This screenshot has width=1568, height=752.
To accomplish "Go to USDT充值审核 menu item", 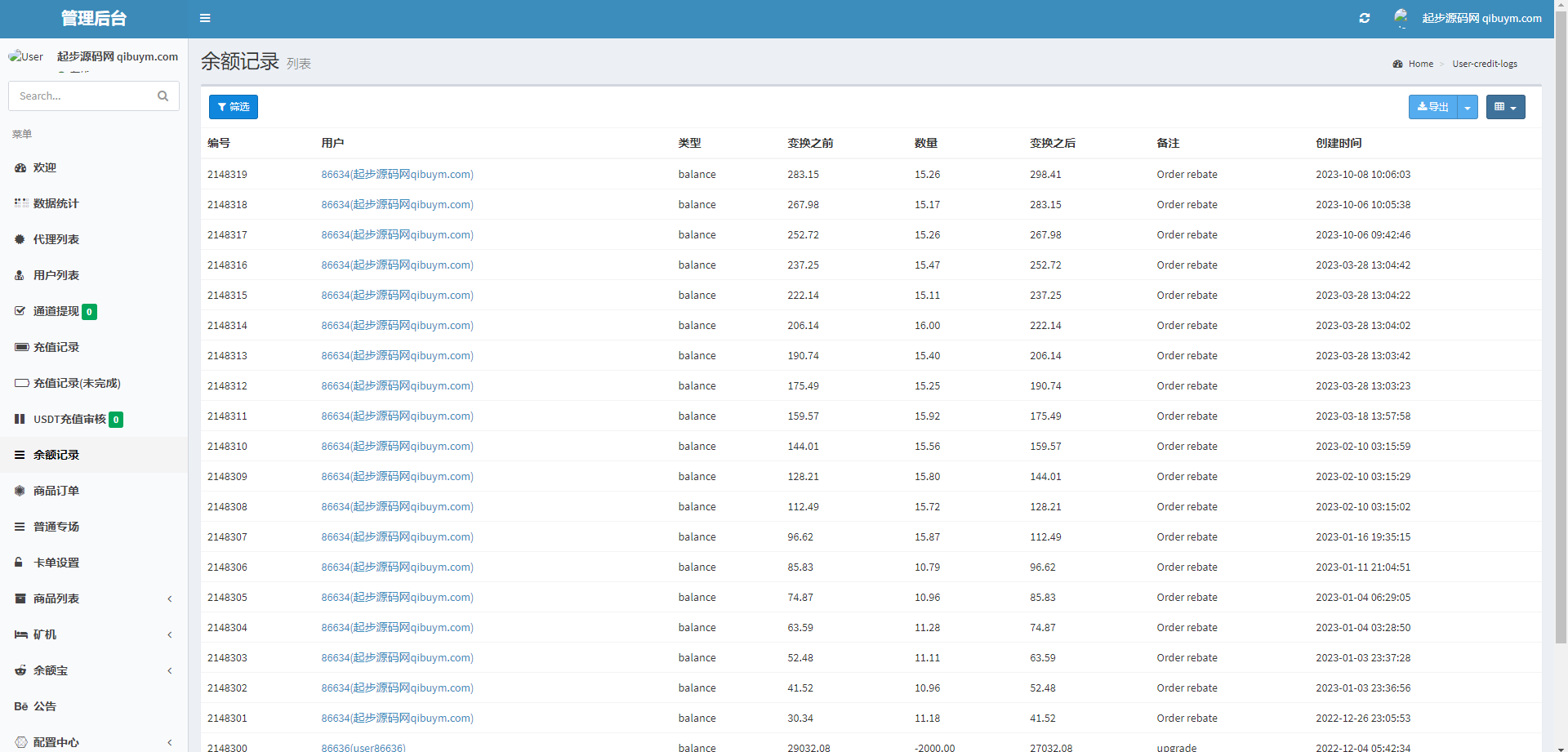I will click(x=69, y=419).
